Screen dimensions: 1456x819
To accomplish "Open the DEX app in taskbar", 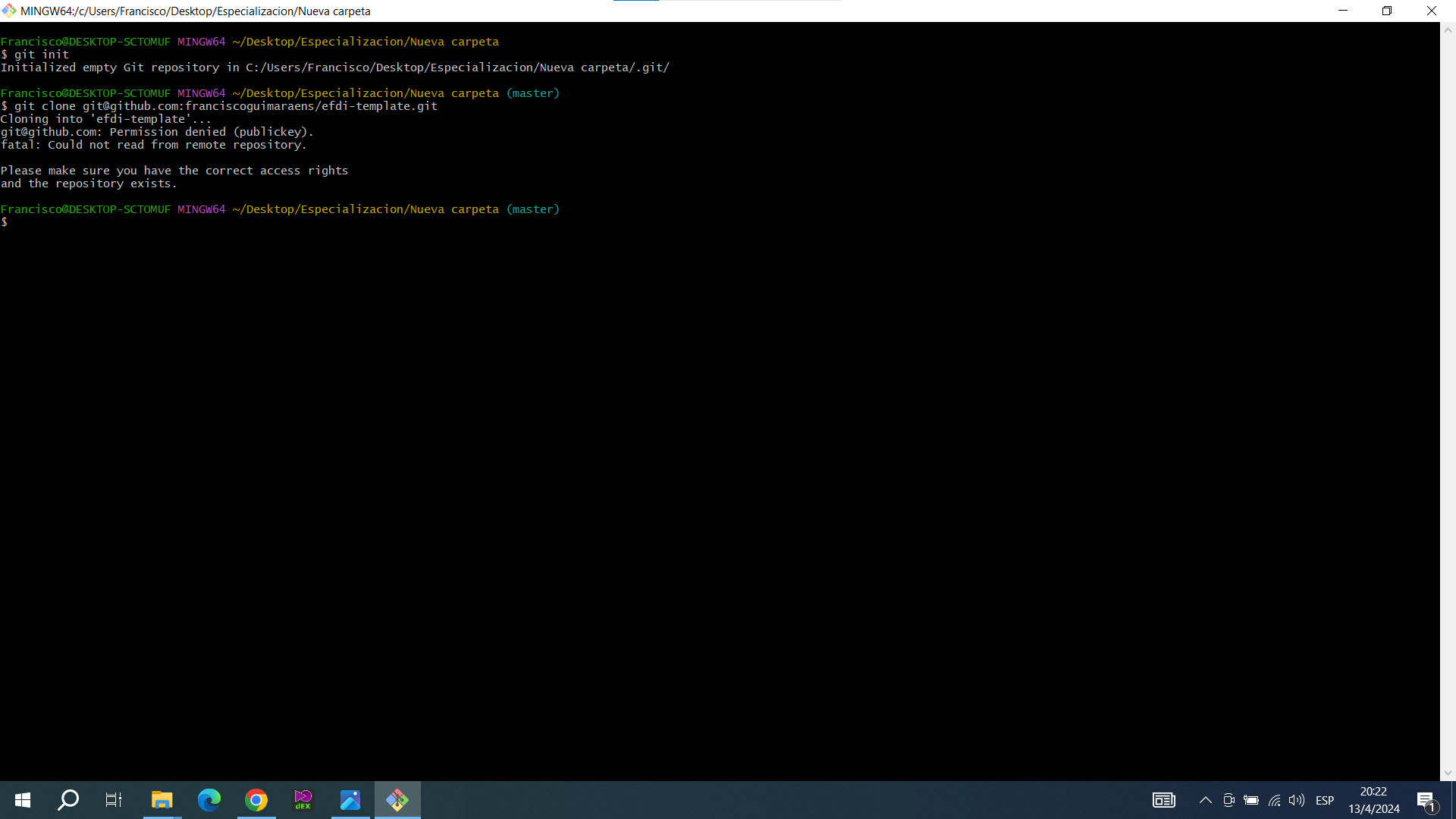I will point(303,800).
